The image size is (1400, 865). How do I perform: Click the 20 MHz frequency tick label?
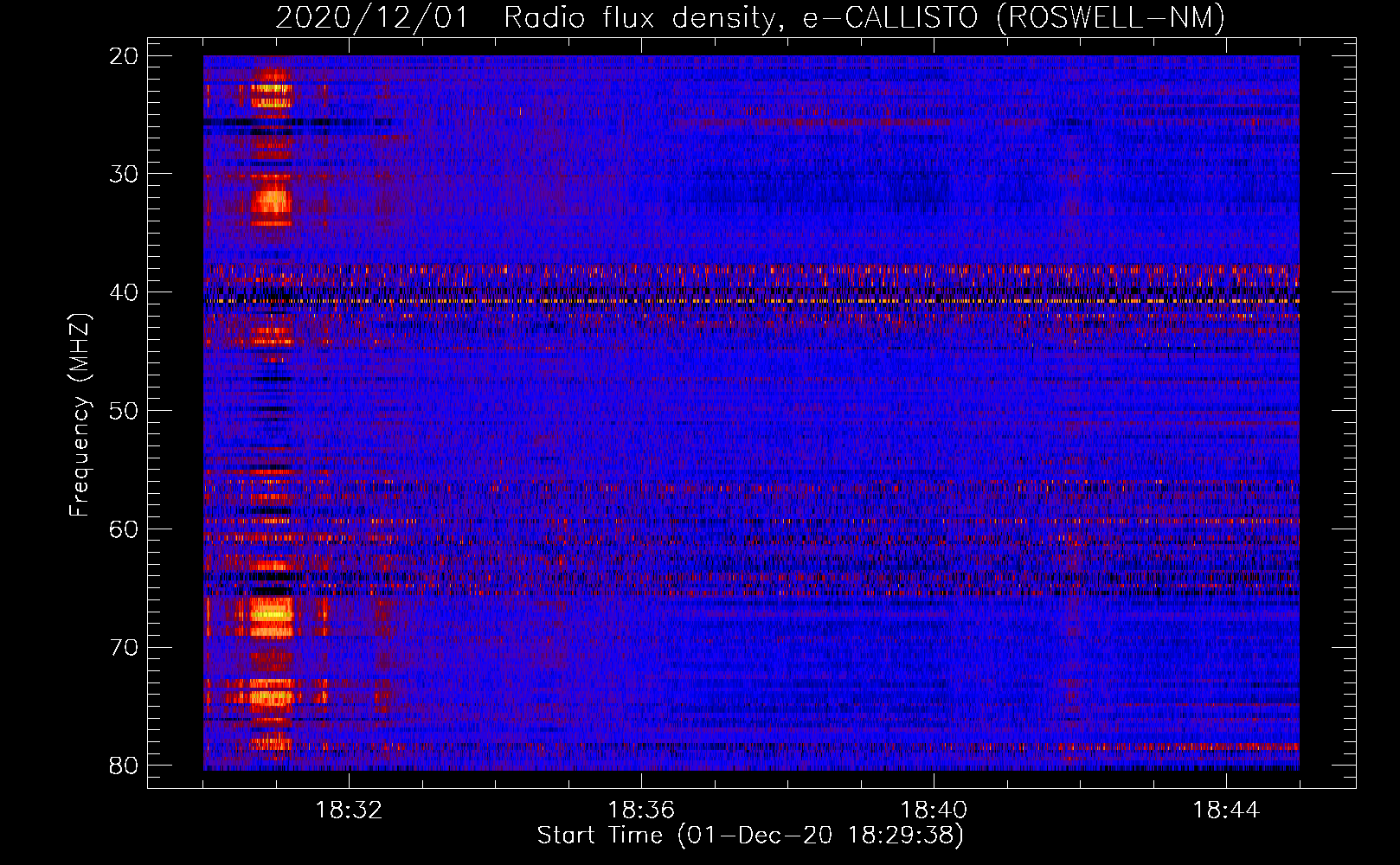pyautogui.click(x=125, y=56)
